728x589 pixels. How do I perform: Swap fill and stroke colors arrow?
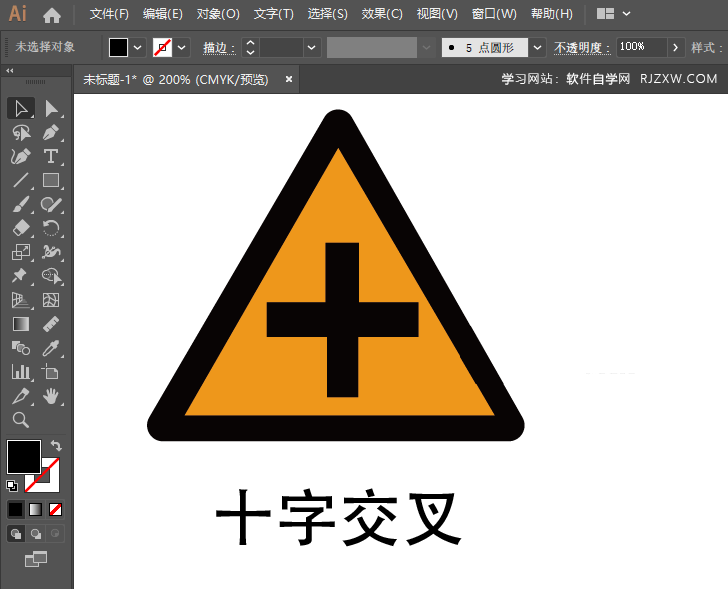[x=56, y=446]
